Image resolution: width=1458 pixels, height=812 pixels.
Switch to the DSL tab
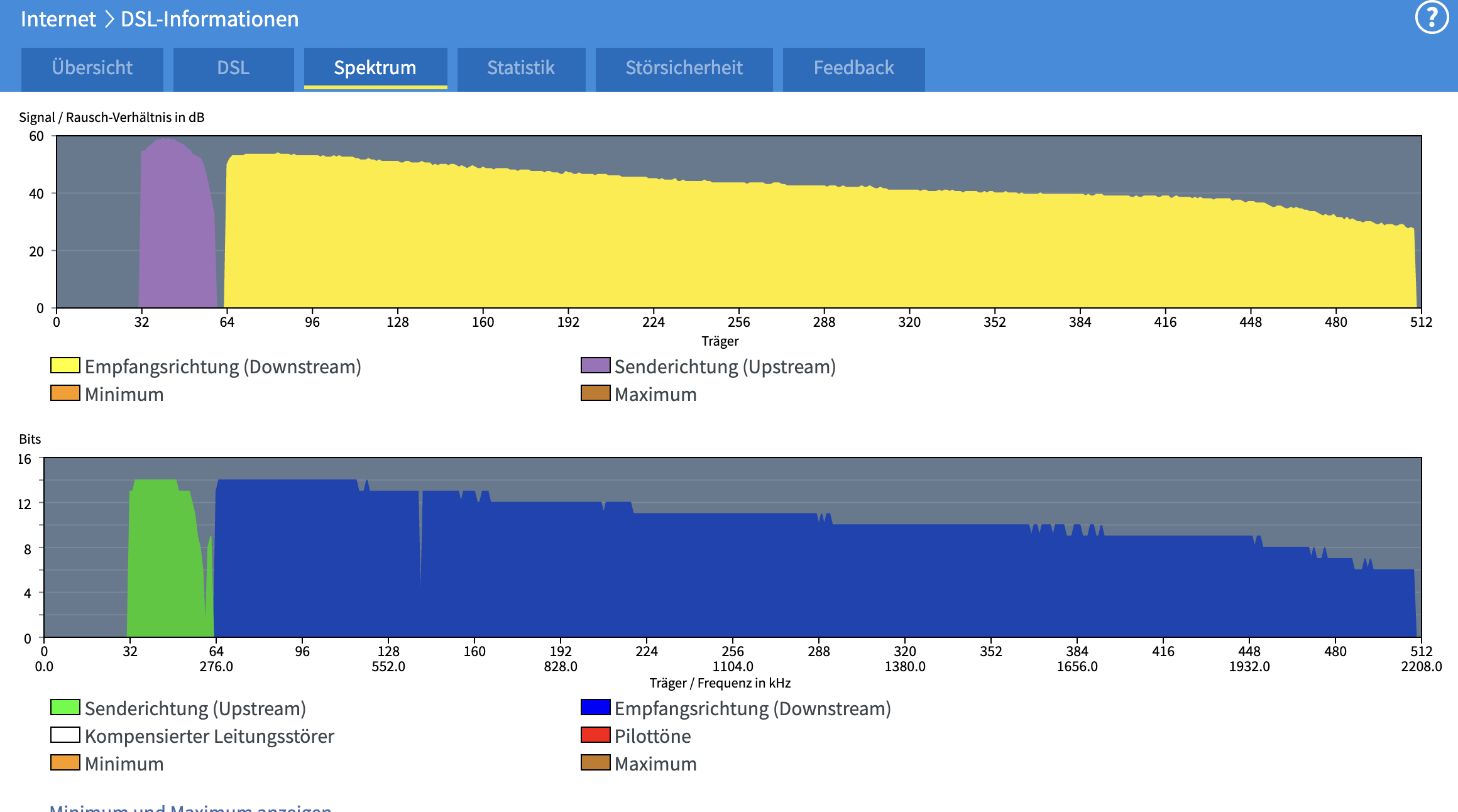point(233,68)
